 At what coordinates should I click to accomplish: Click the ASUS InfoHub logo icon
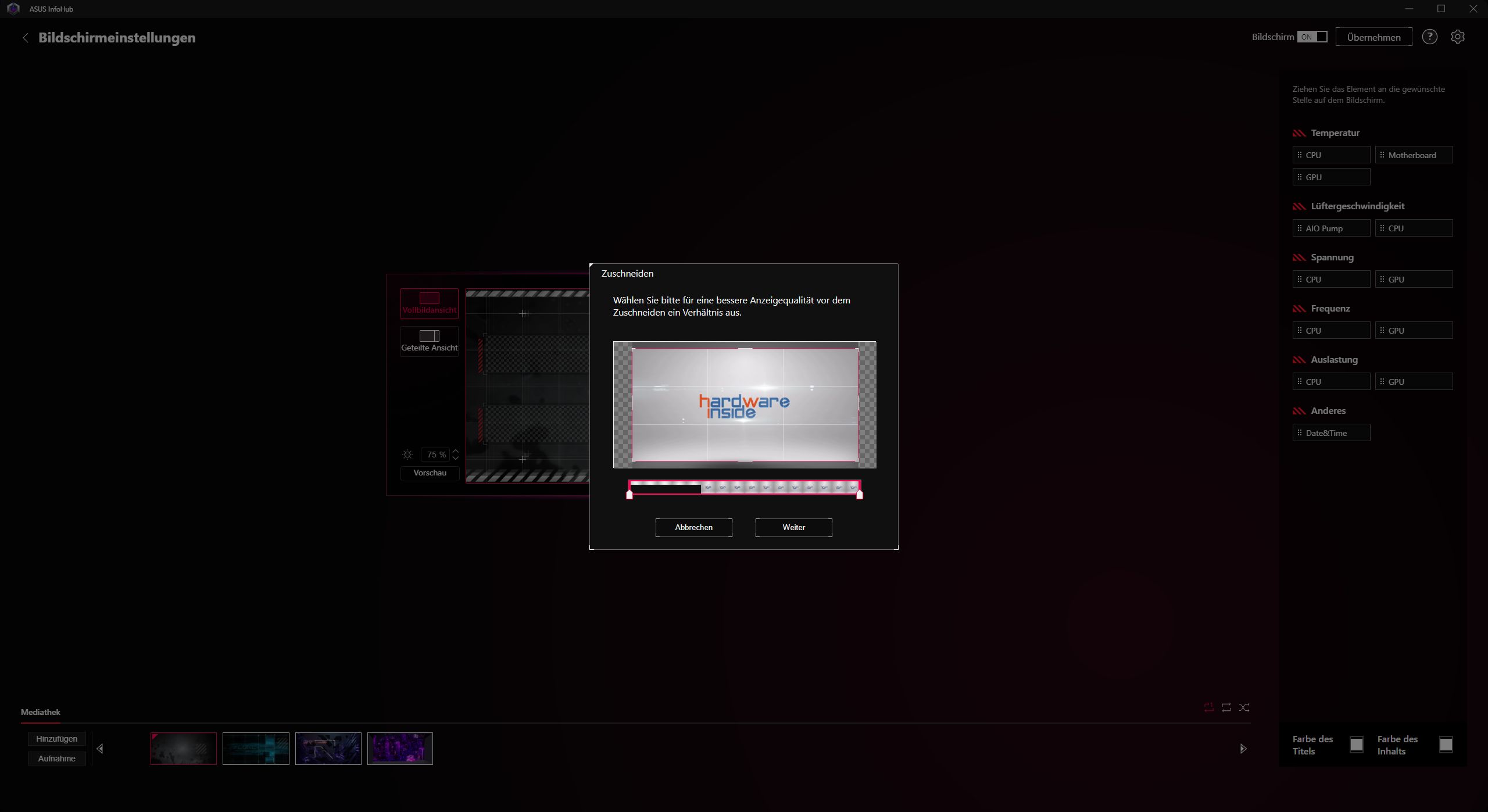(x=13, y=9)
